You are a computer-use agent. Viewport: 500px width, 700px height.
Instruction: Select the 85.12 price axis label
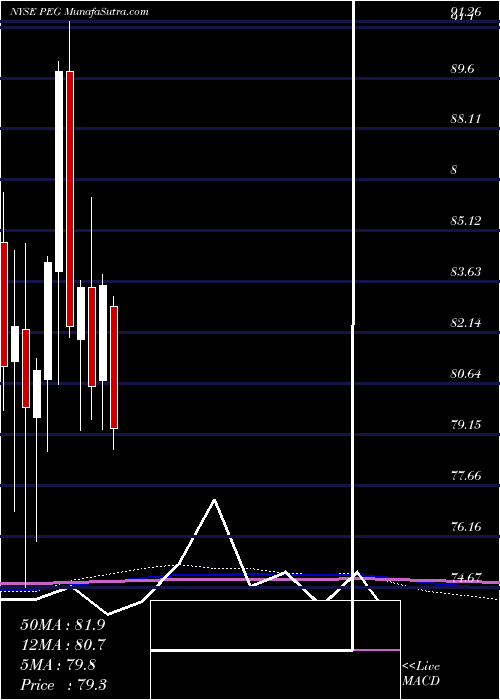click(x=466, y=221)
